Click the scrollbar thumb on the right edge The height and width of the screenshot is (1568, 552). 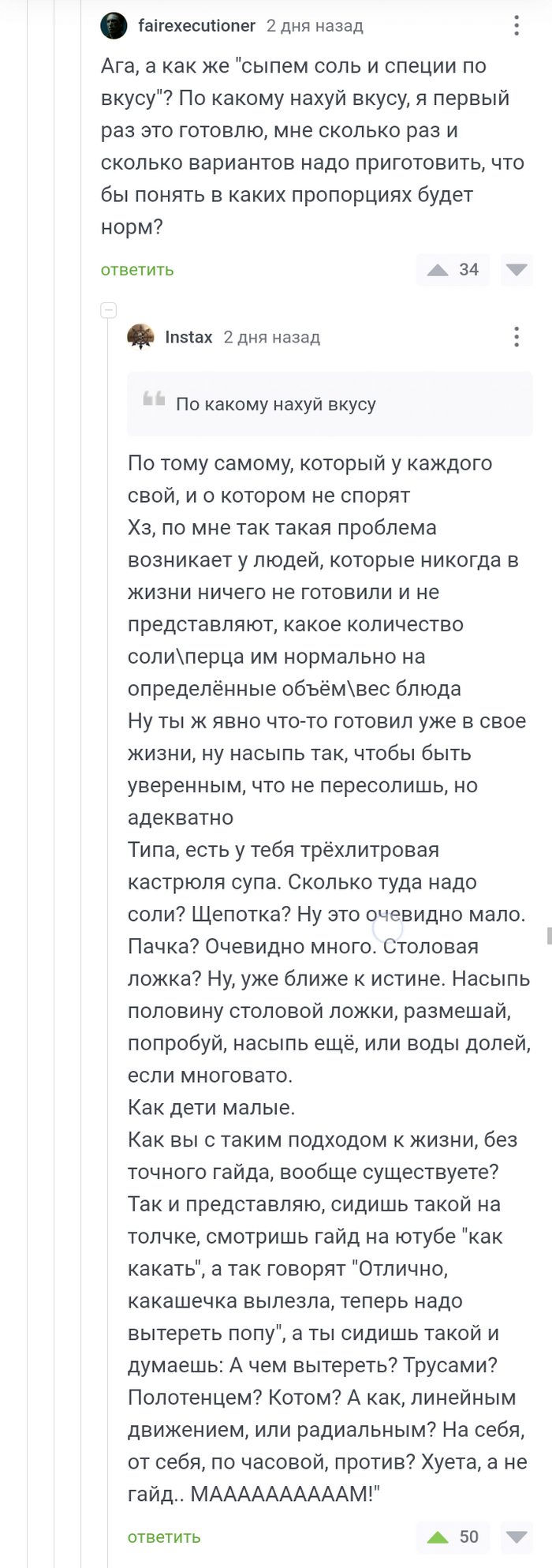tap(549, 936)
